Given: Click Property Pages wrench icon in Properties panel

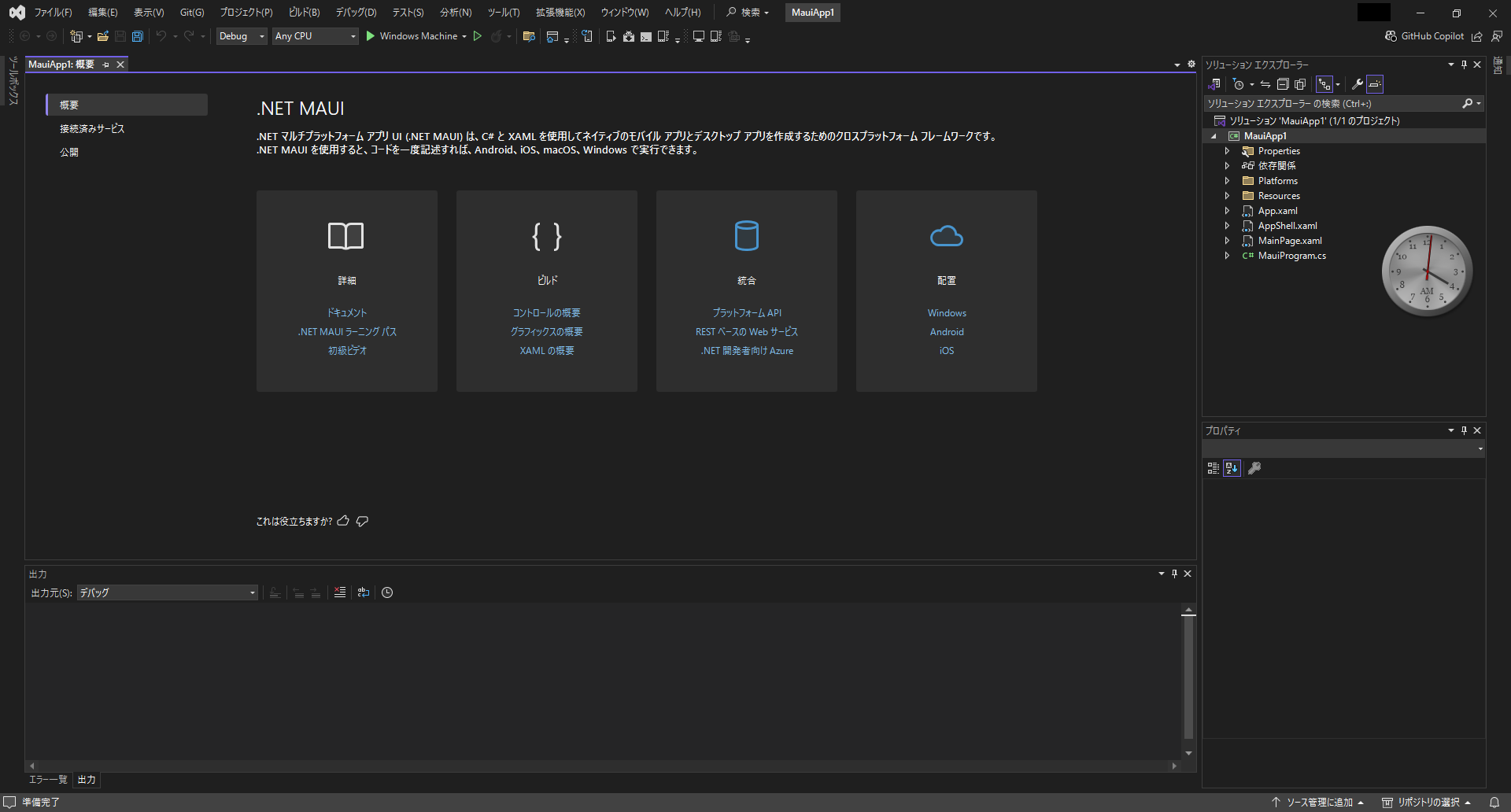Looking at the screenshot, I should point(1254,468).
